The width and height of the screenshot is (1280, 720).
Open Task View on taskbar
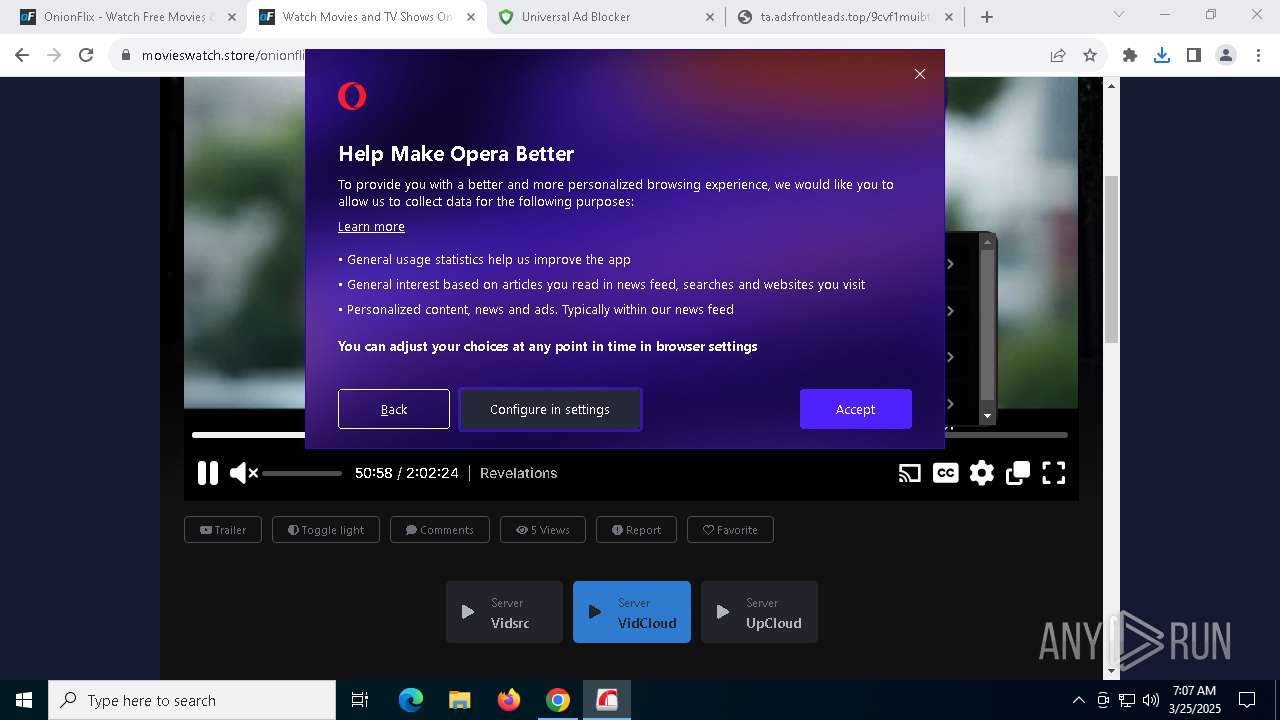click(360, 700)
